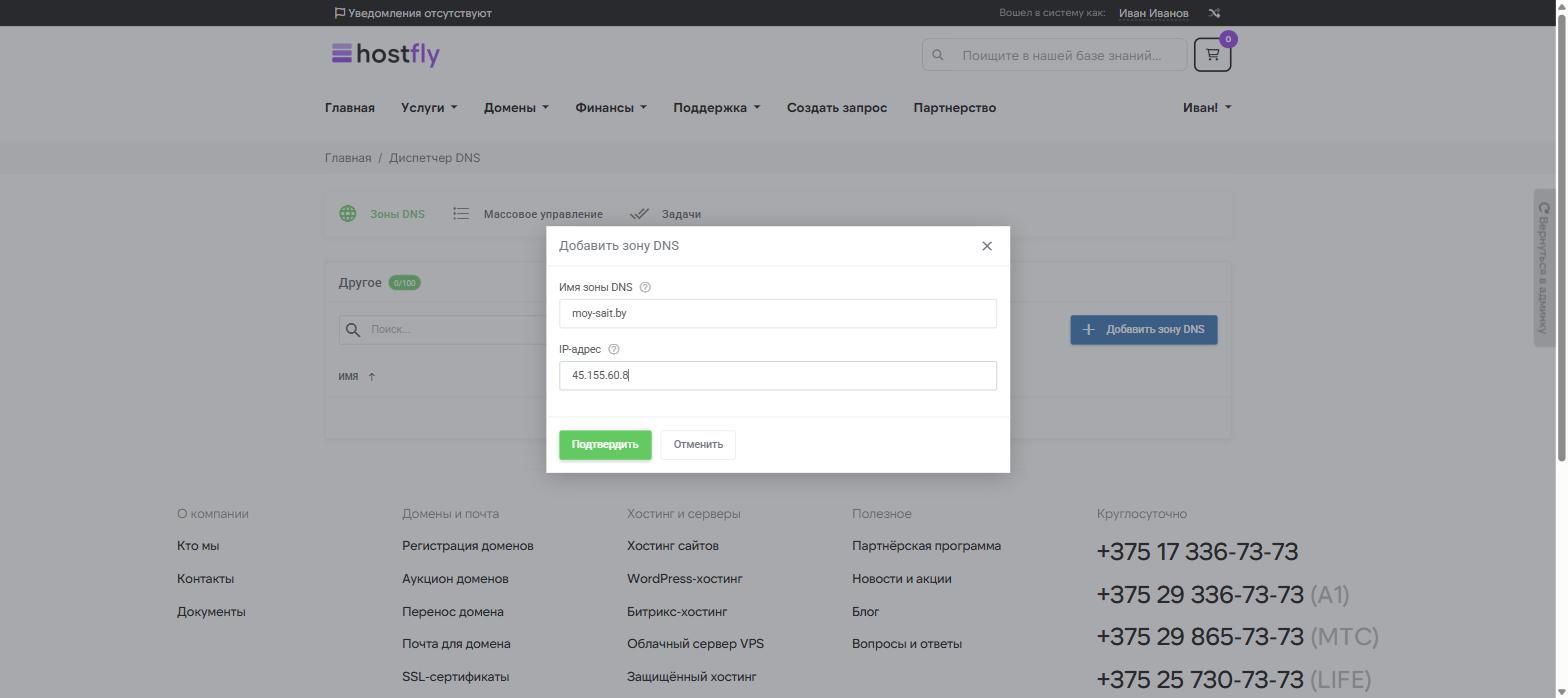Click the Вернуться в админку side tab
1568x698 pixels.
tap(1544, 268)
